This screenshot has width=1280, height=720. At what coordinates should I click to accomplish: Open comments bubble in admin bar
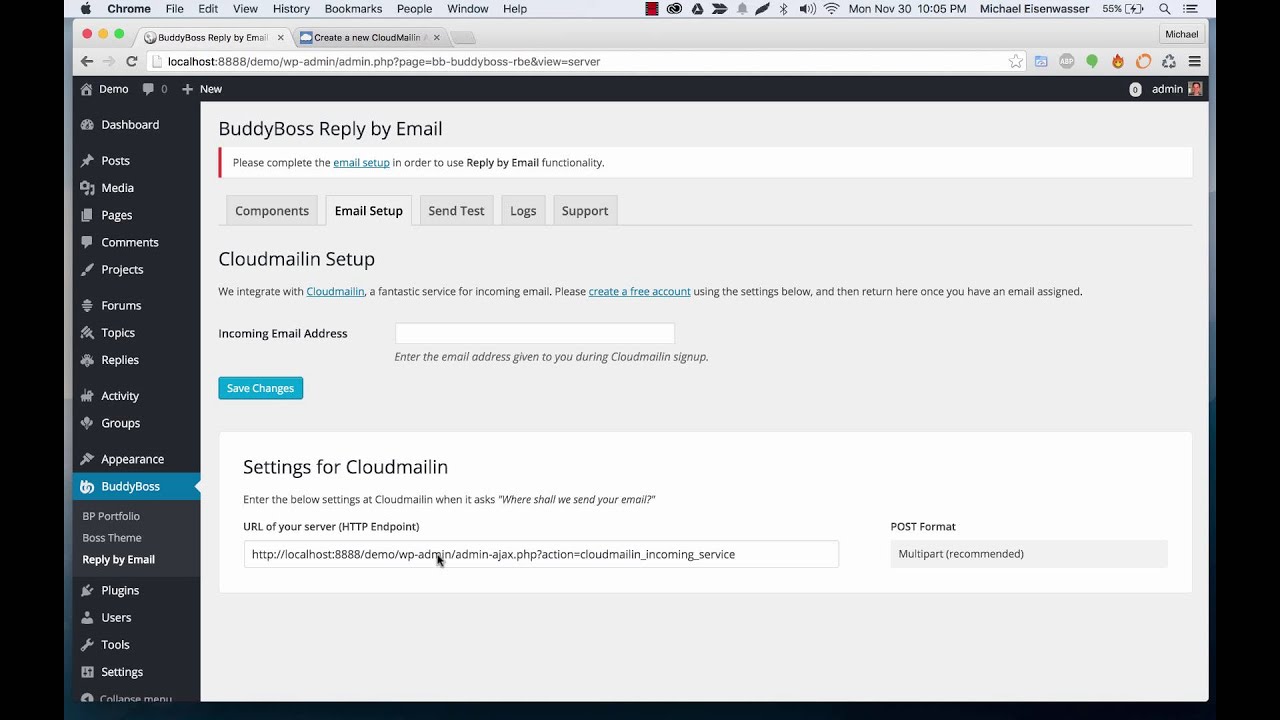[154, 89]
